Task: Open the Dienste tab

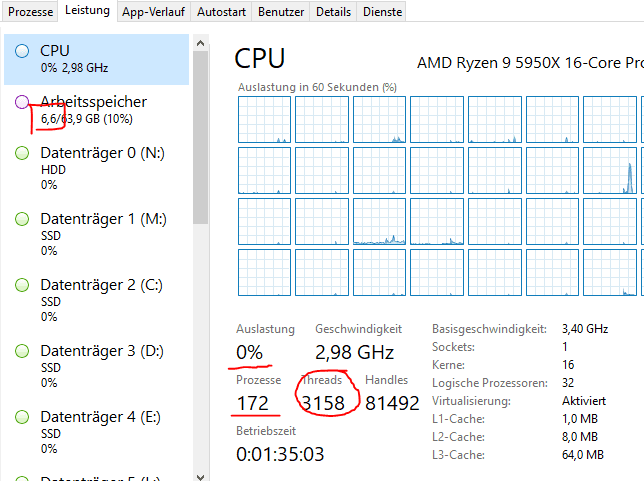Action: (383, 12)
